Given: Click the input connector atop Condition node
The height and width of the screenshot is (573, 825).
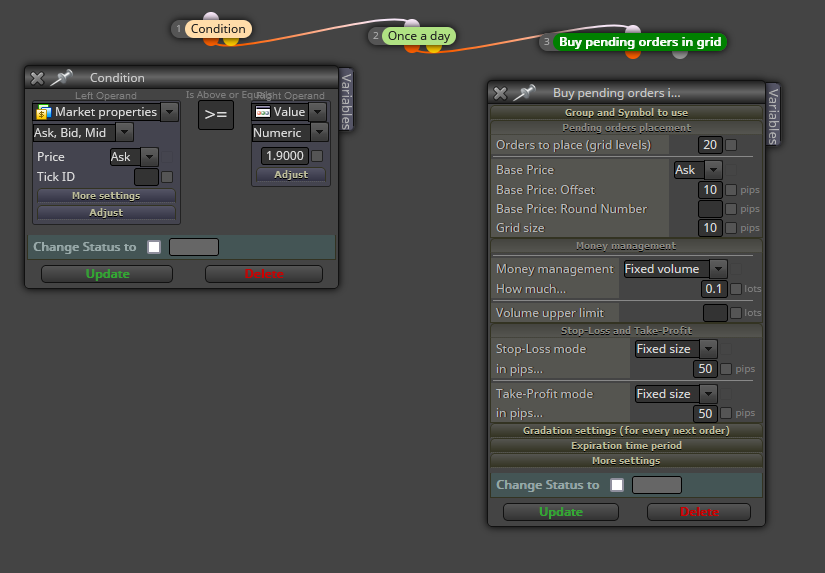Looking at the screenshot, I should coord(211,16).
